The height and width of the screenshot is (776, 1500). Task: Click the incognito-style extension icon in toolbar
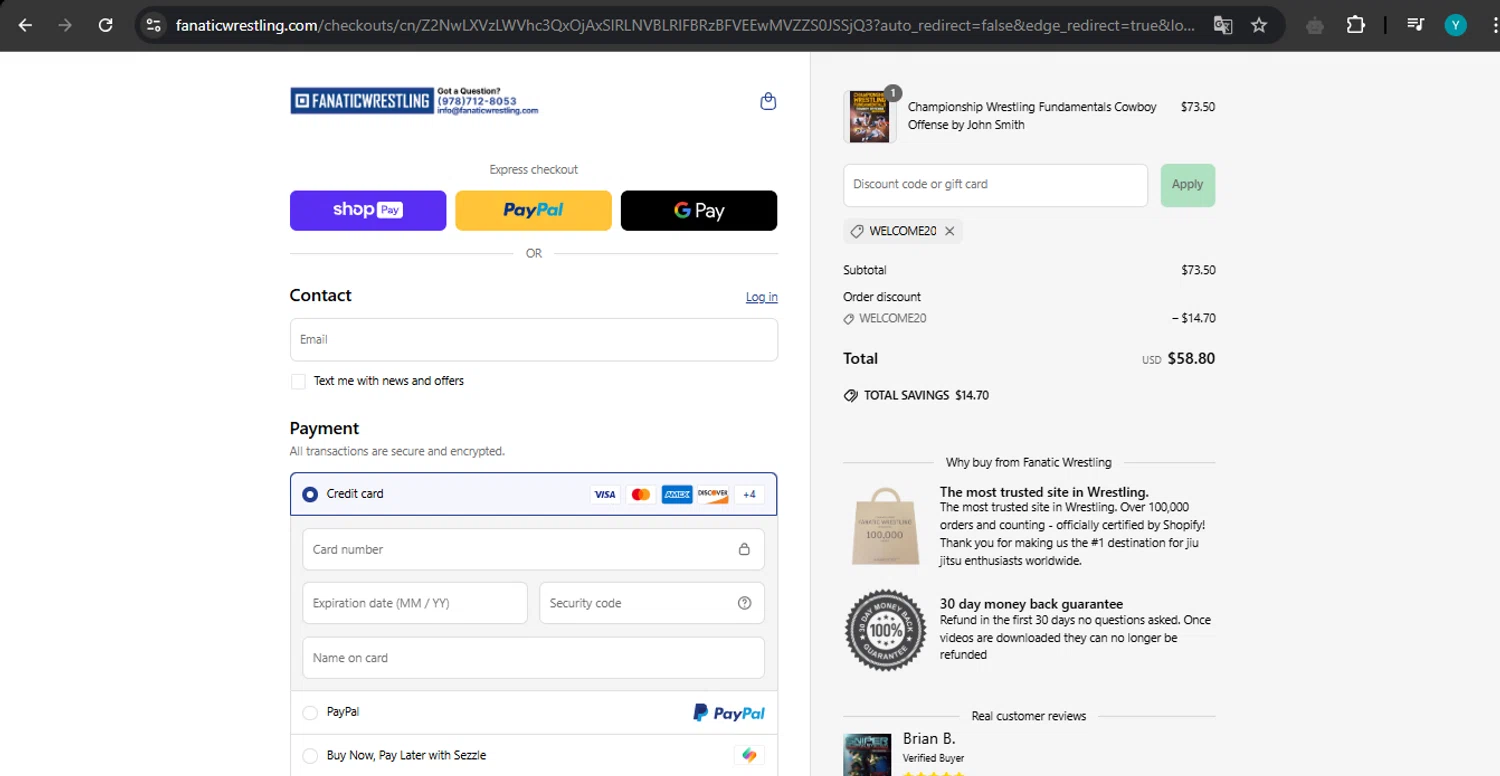1315,26
